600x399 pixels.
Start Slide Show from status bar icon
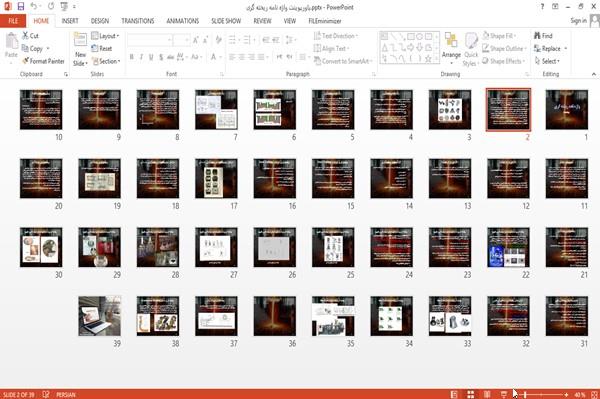tap(504, 394)
